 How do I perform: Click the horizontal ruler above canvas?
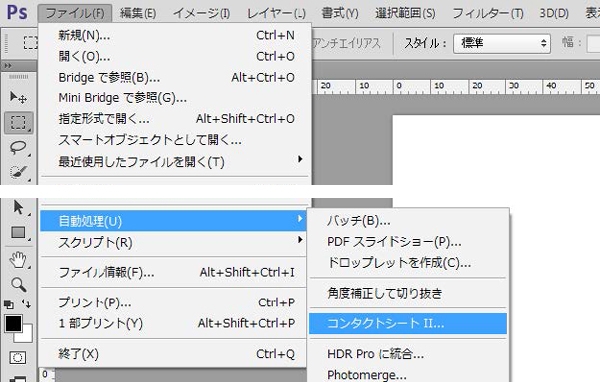pyautogui.click(x=455, y=87)
